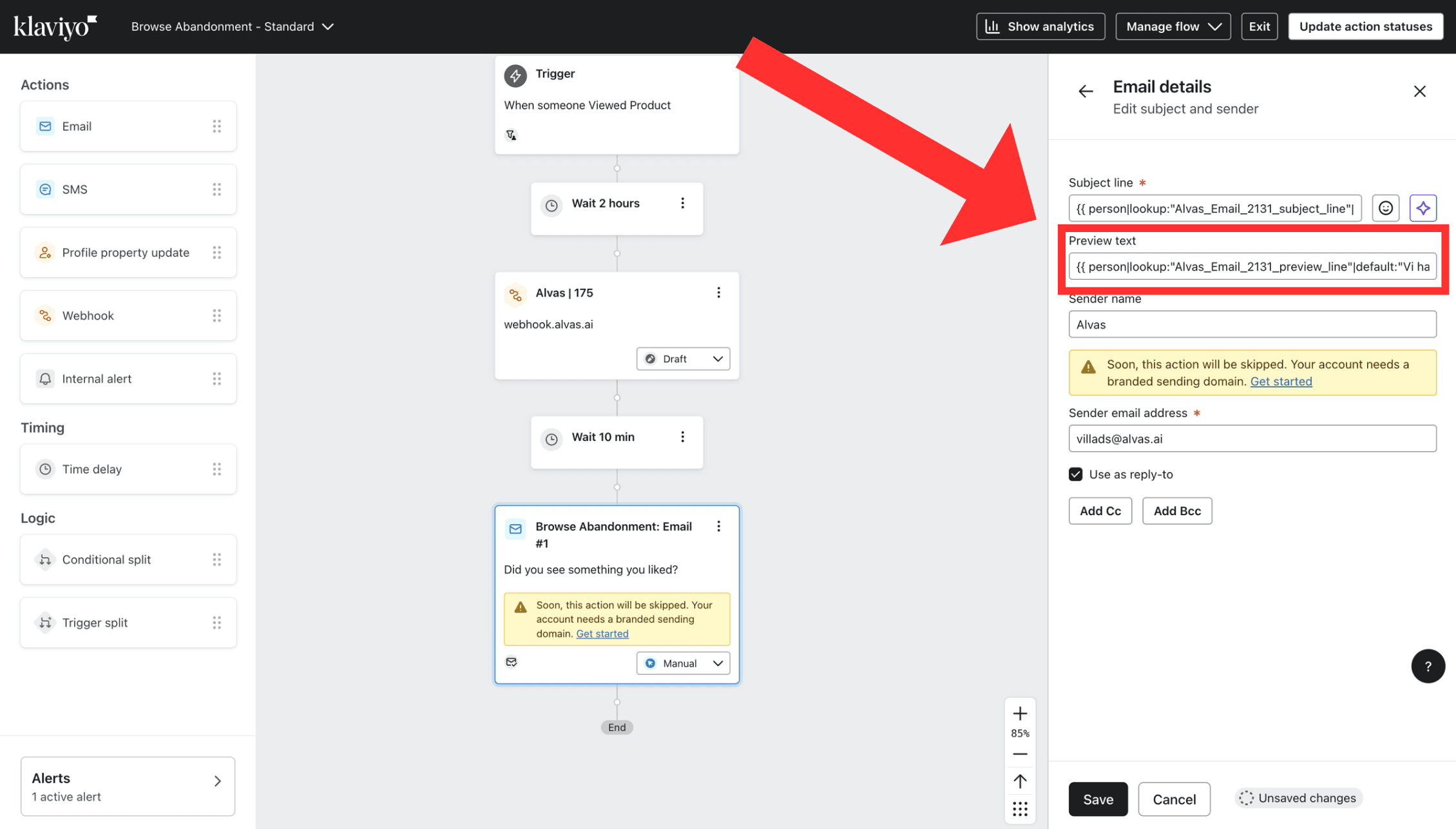Image resolution: width=1456 pixels, height=829 pixels.
Task: Click into the Sender email address field
Action: tap(1252, 439)
